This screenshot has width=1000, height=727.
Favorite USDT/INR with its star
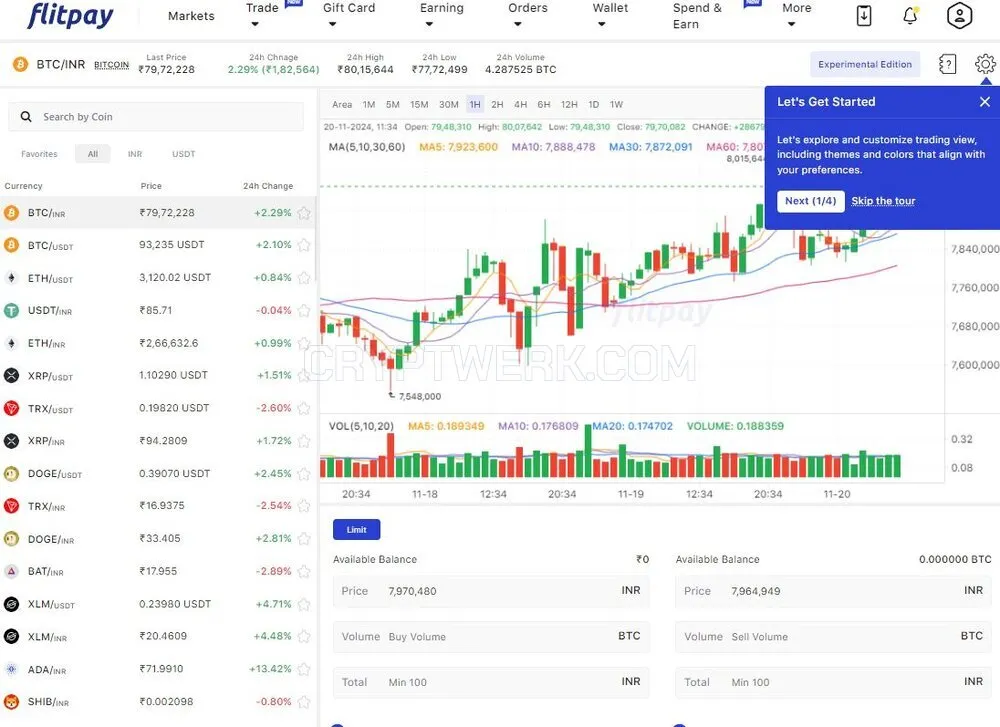point(304,311)
